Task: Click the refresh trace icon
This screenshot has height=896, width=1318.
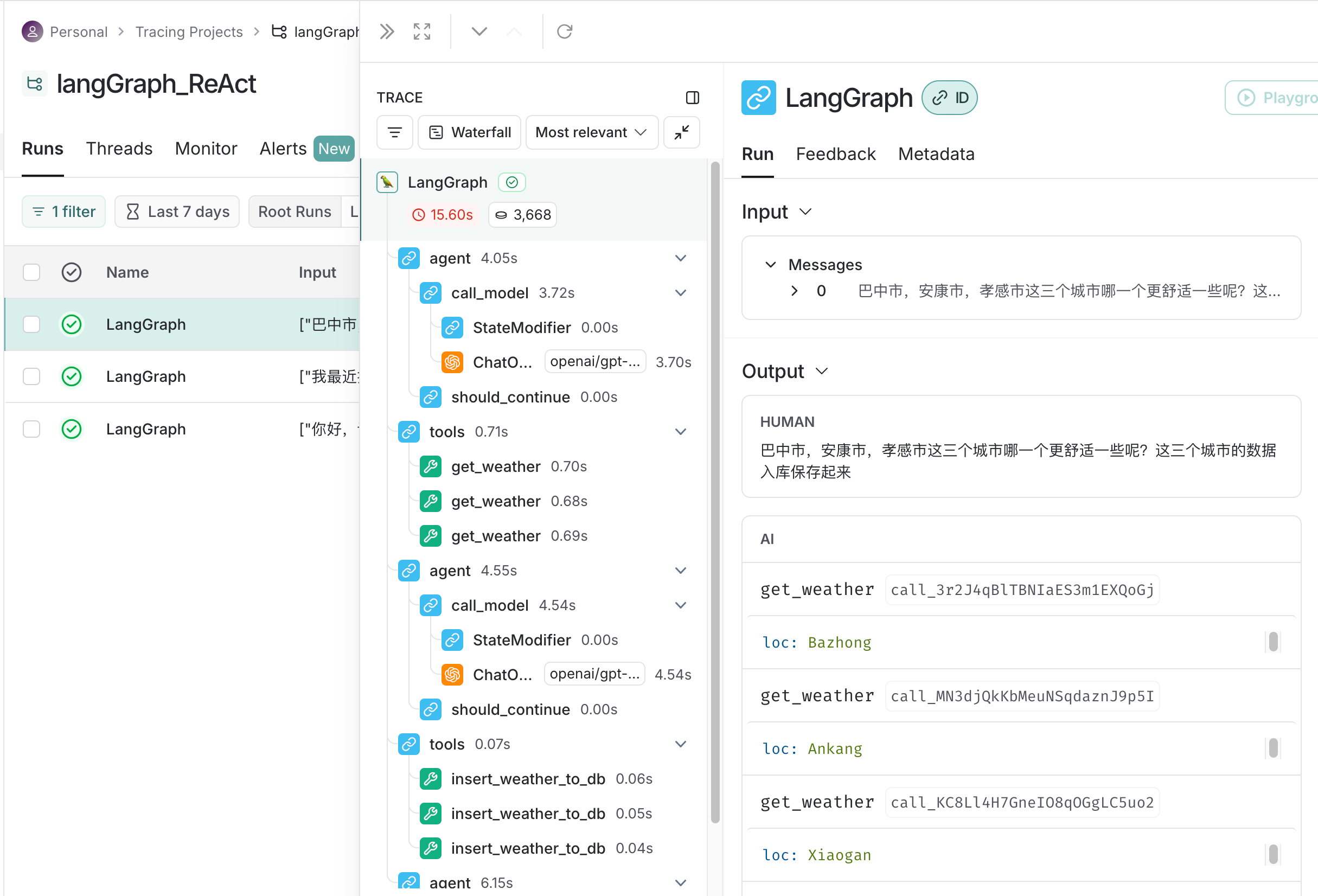Action: coord(564,32)
